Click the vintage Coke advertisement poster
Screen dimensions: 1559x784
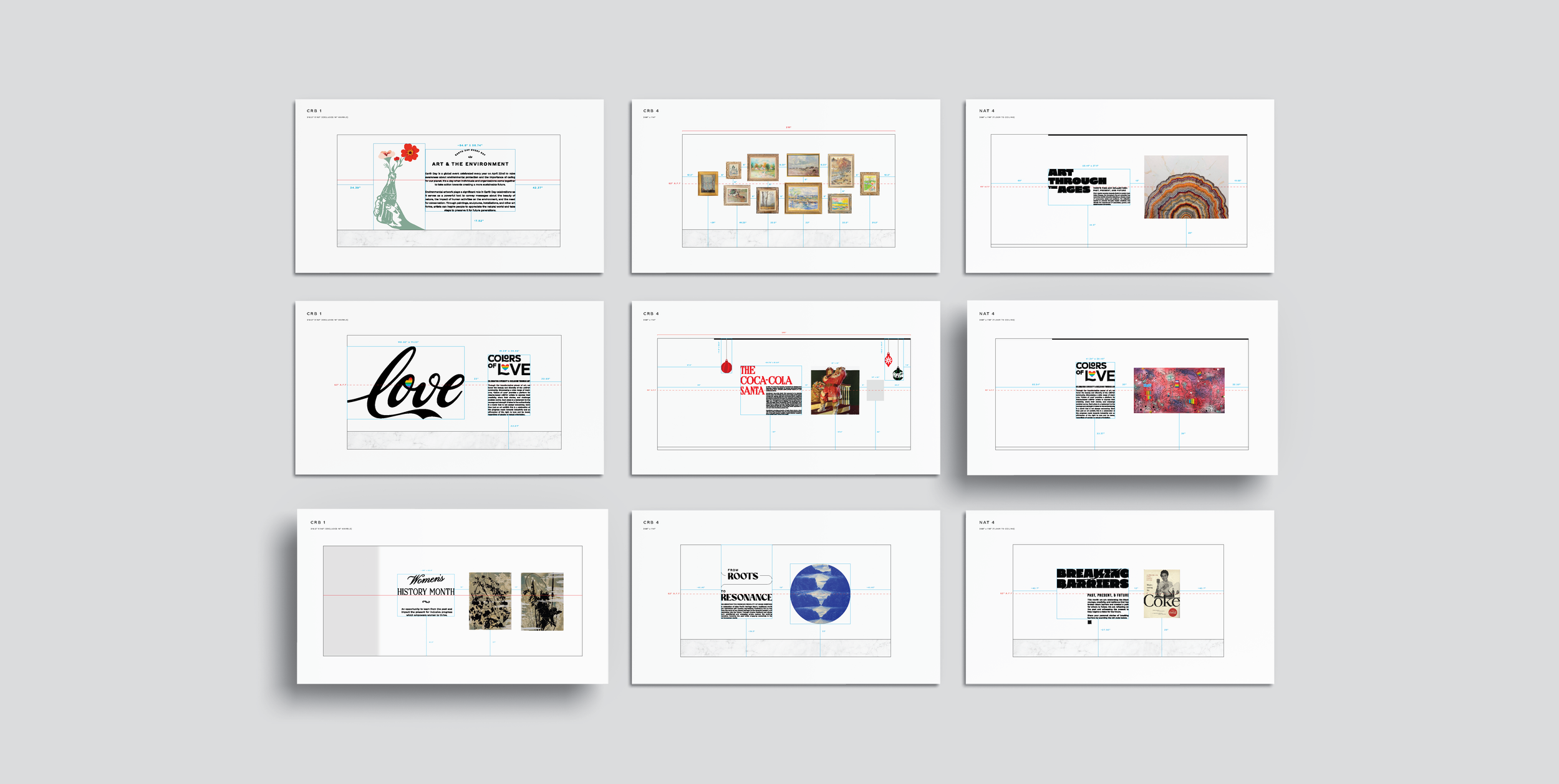click(x=1161, y=594)
